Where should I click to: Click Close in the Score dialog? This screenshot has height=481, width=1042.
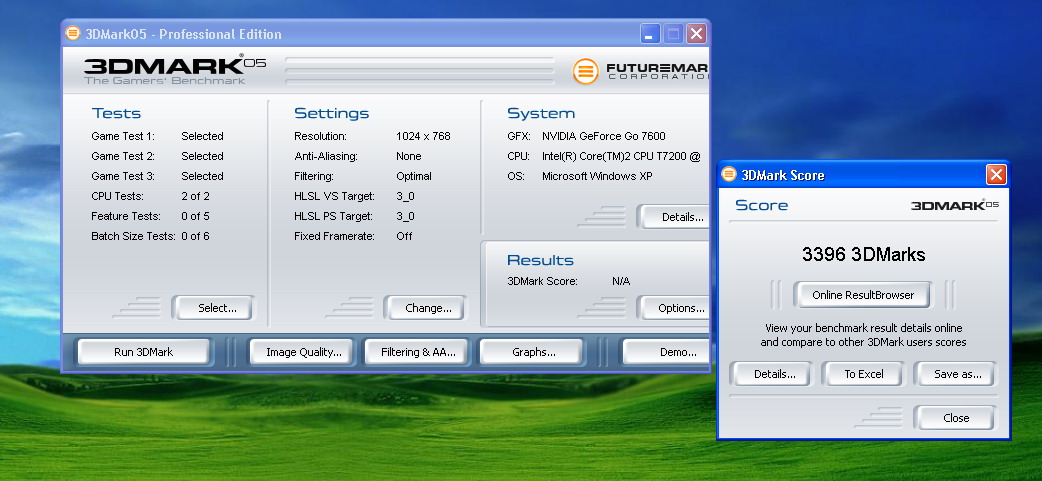[x=956, y=418]
